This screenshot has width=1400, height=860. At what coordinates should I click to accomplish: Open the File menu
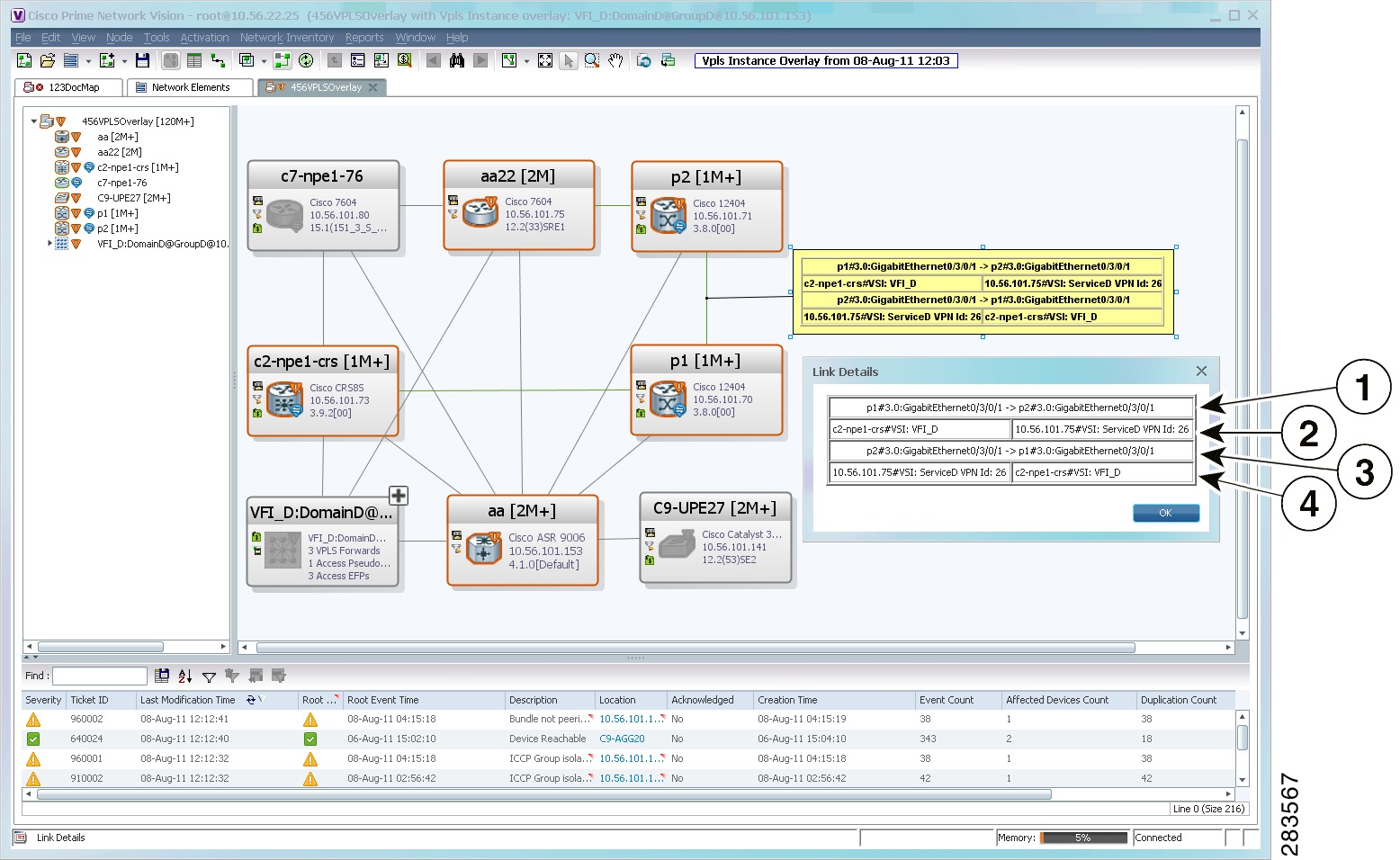tap(23, 38)
